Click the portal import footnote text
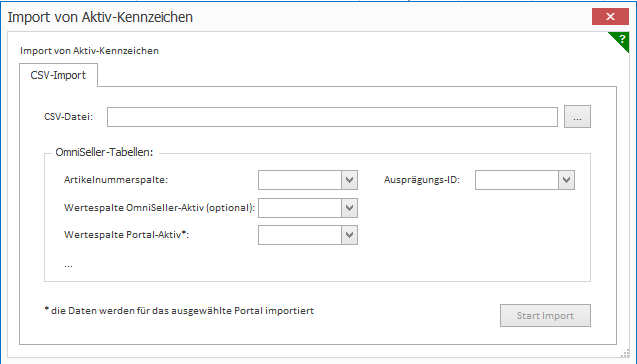 (179, 311)
